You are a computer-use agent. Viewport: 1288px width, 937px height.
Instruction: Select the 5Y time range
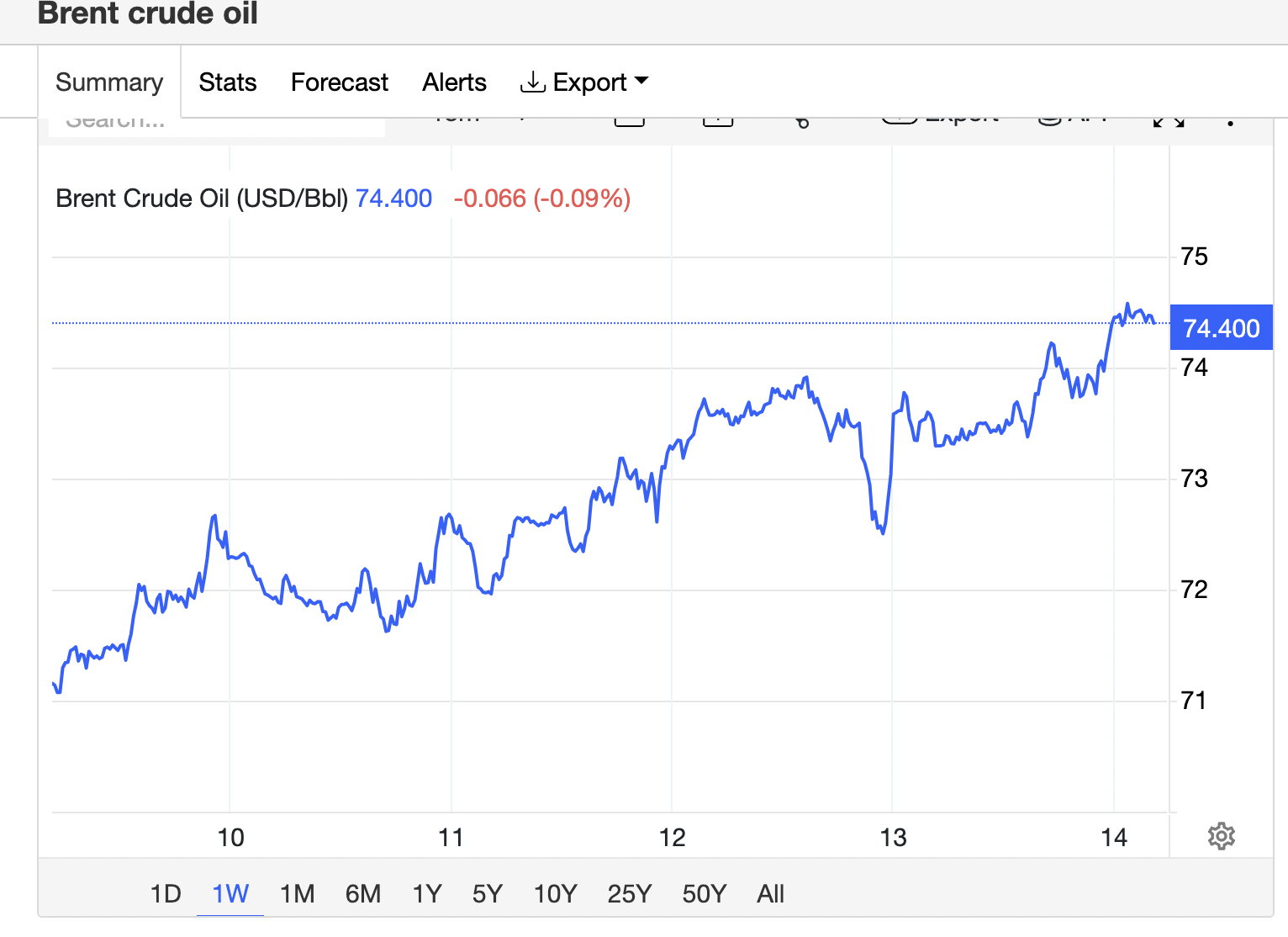coord(488,893)
